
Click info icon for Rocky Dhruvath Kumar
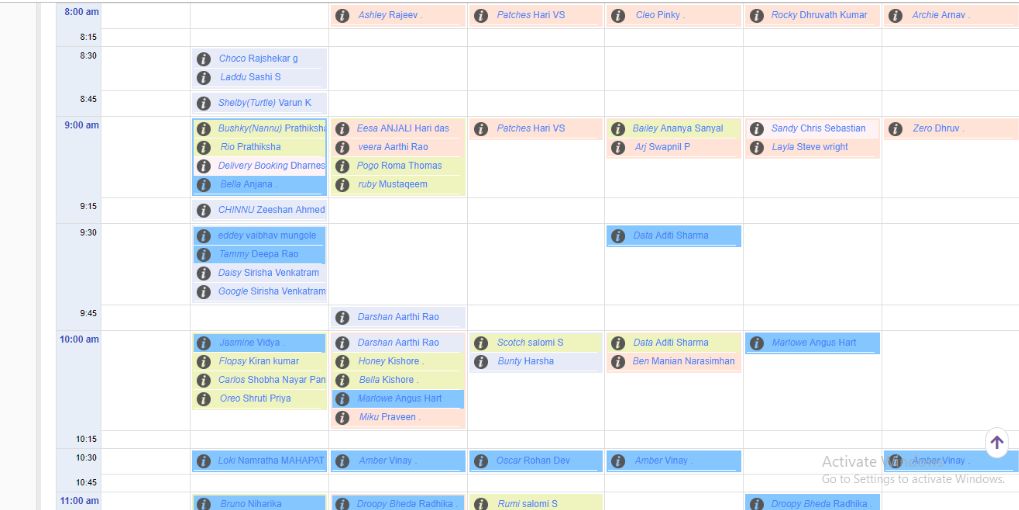756,16
